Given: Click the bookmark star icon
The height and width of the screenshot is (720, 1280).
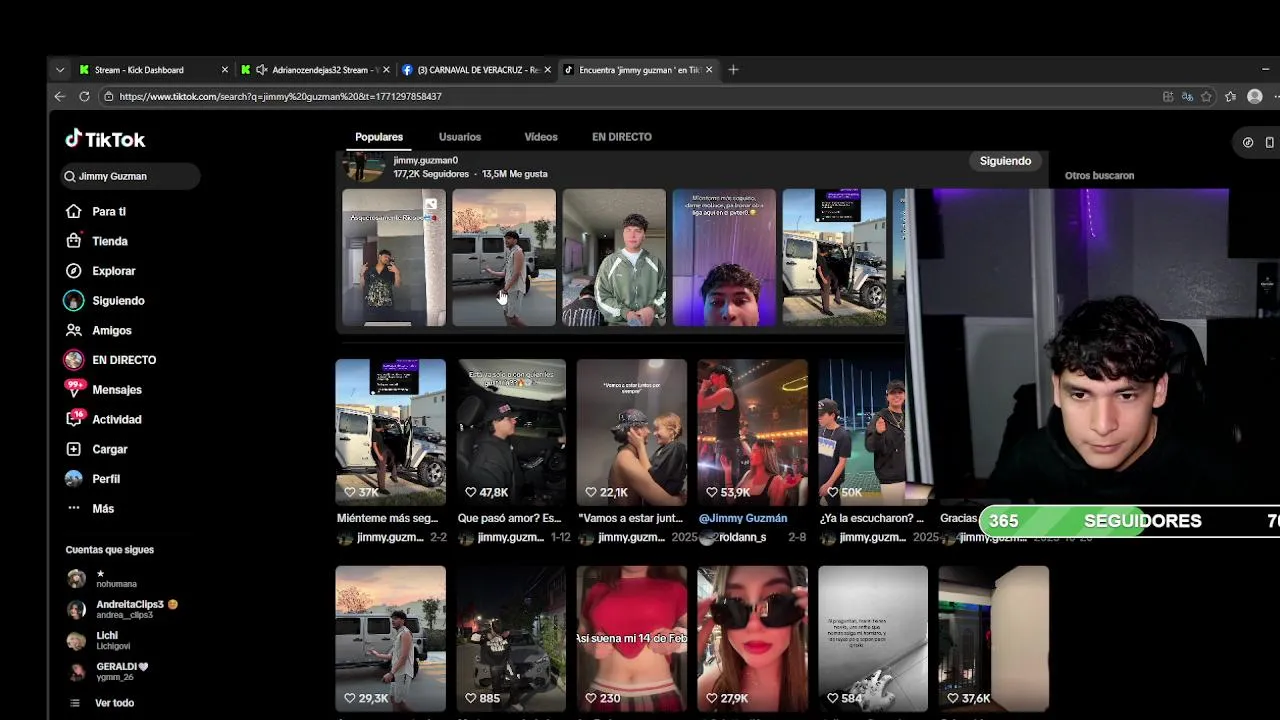Looking at the screenshot, I should click(1206, 97).
